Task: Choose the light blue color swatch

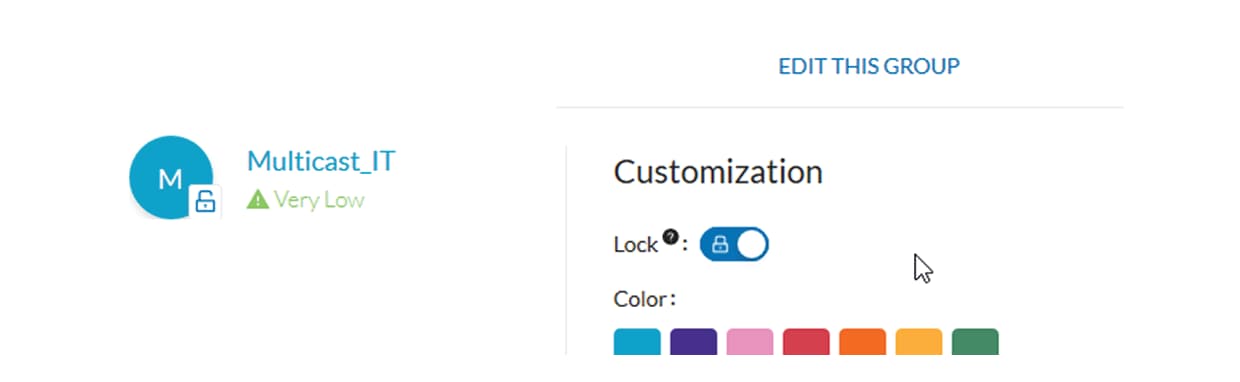Action: coord(637,342)
